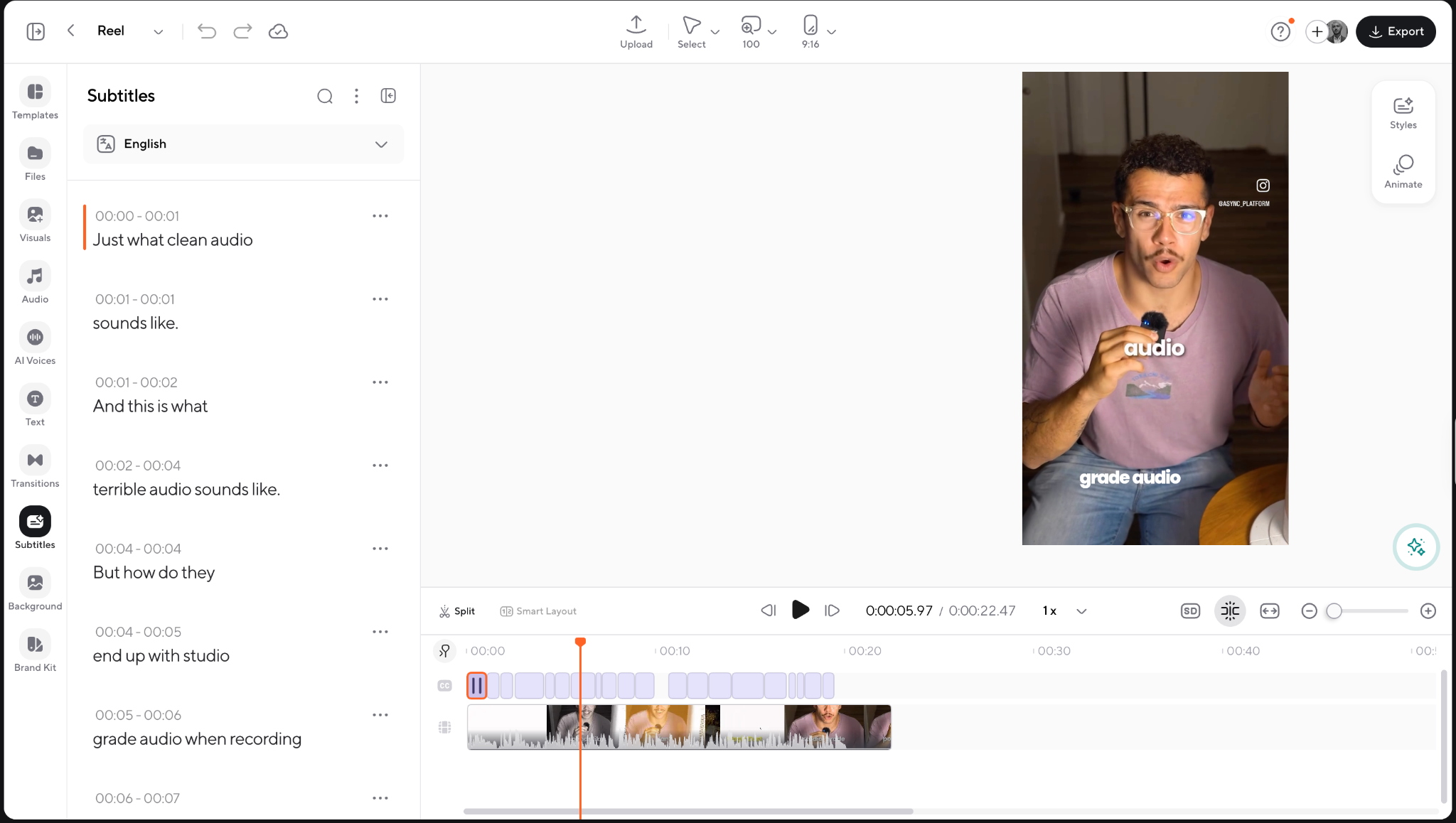Select the video clip thumbnail on timeline
Image resolution: width=1456 pixels, height=823 pixels.
(679, 727)
